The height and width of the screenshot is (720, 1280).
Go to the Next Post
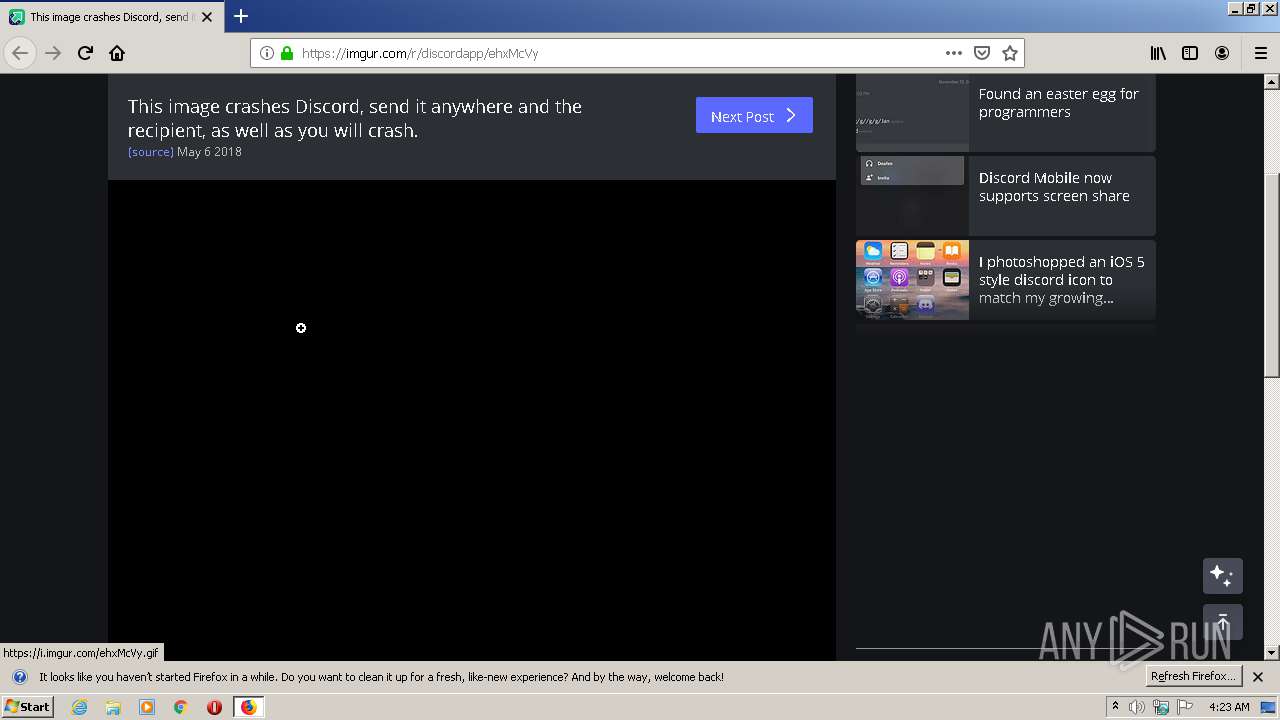[x=754, y=116]
